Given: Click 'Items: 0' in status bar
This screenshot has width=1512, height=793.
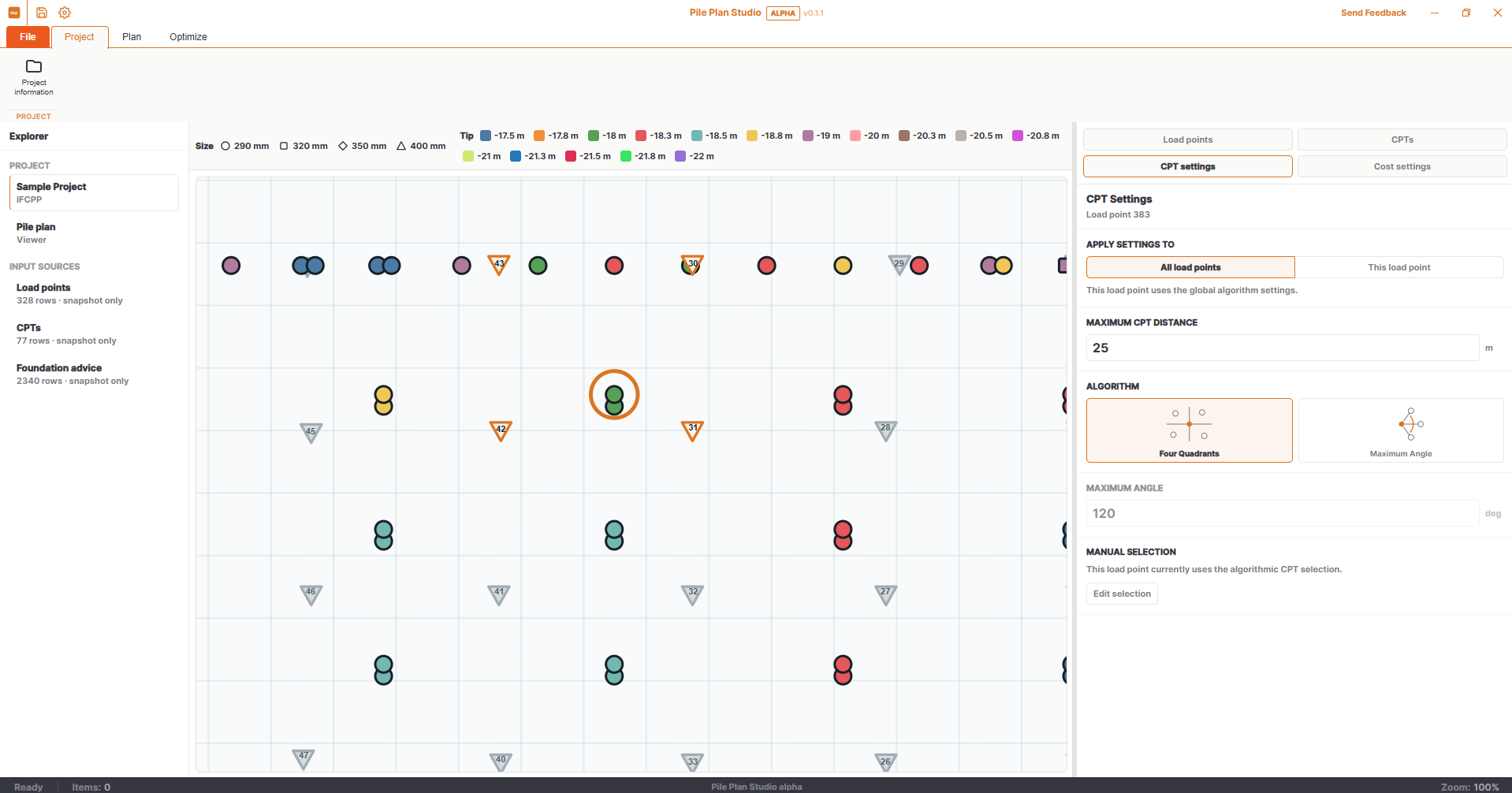Looking at the screenshot, I should 91,787.
